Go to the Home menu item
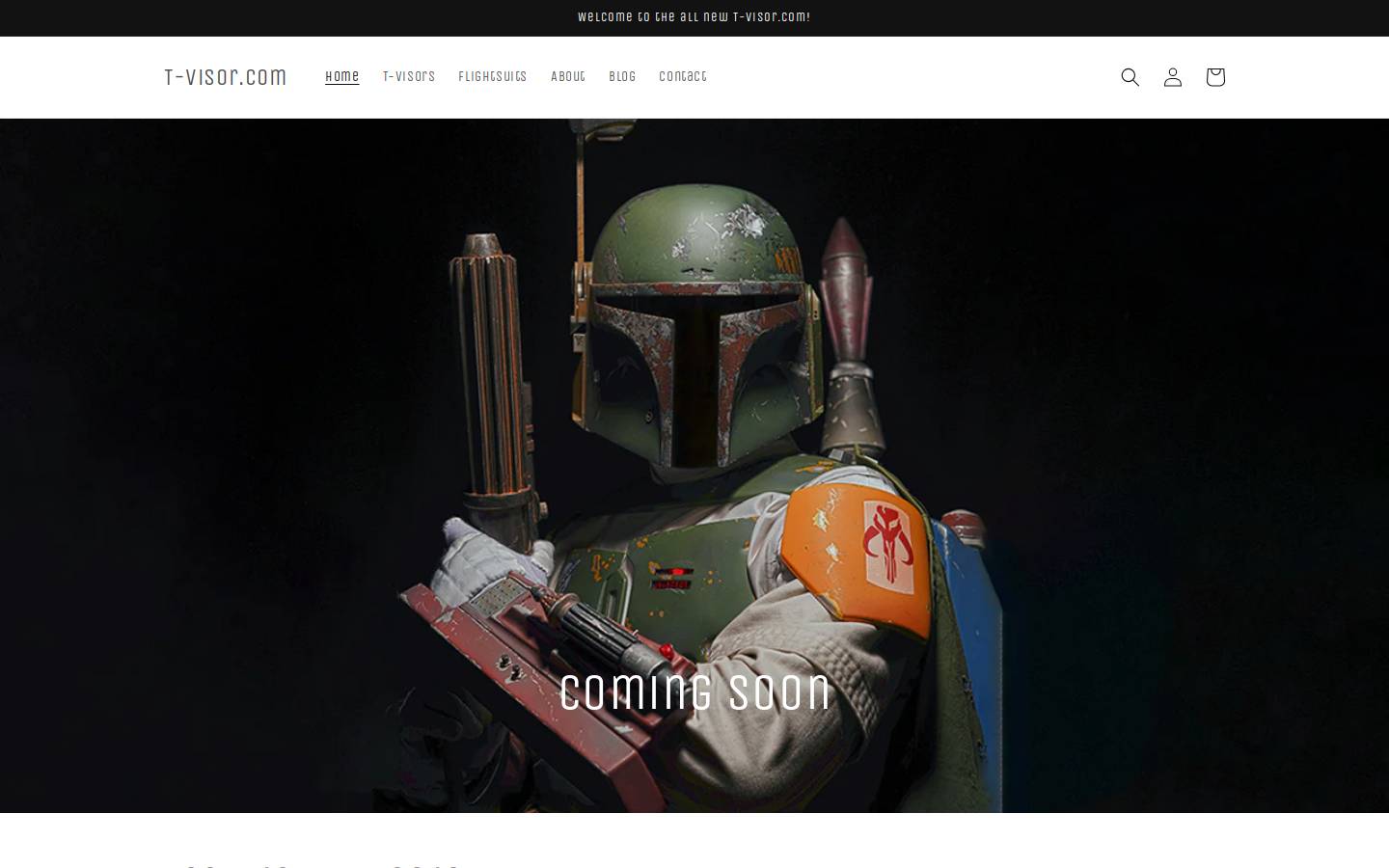The height and width of the screenshot is (868, 1389). 341,77
